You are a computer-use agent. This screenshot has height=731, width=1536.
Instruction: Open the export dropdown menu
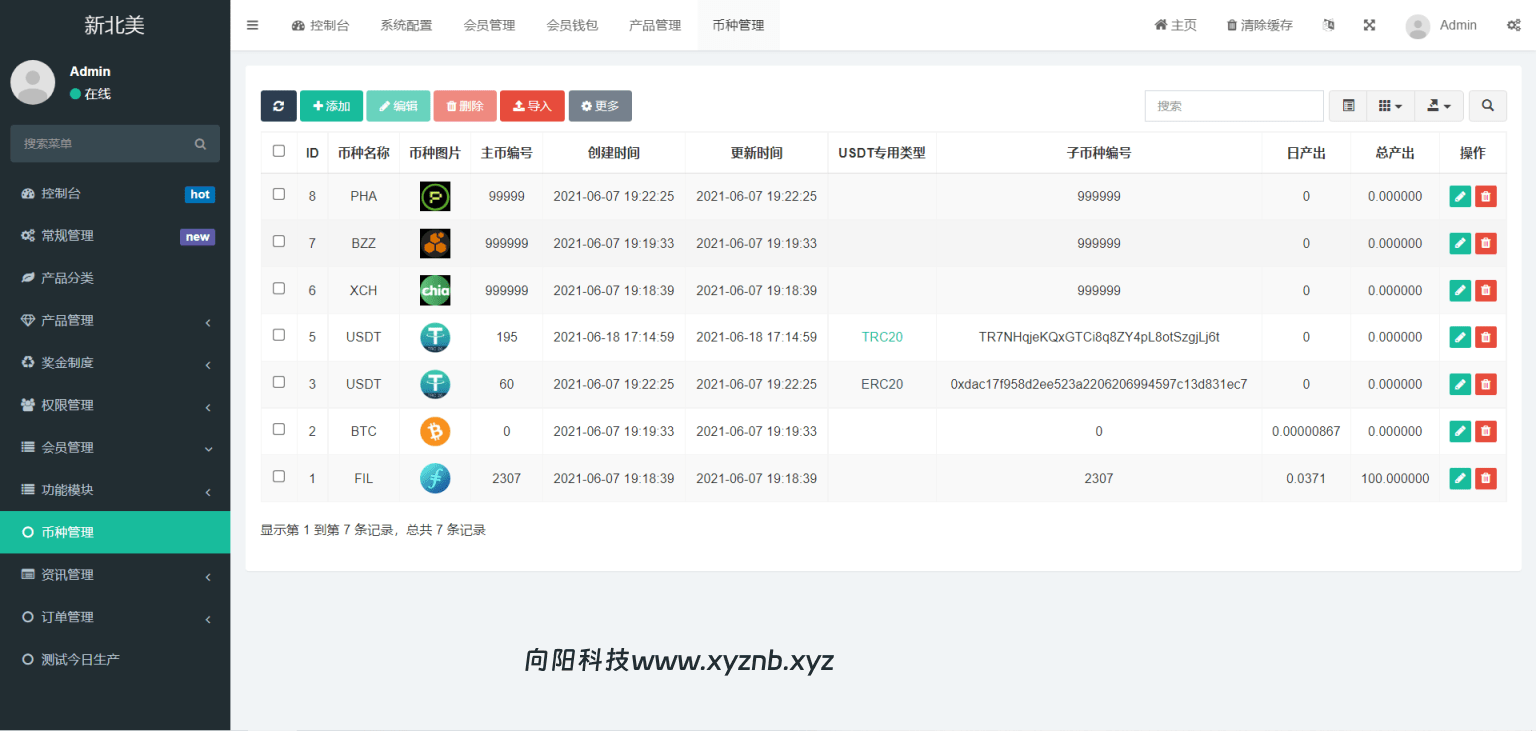[x=1439, y=105]
